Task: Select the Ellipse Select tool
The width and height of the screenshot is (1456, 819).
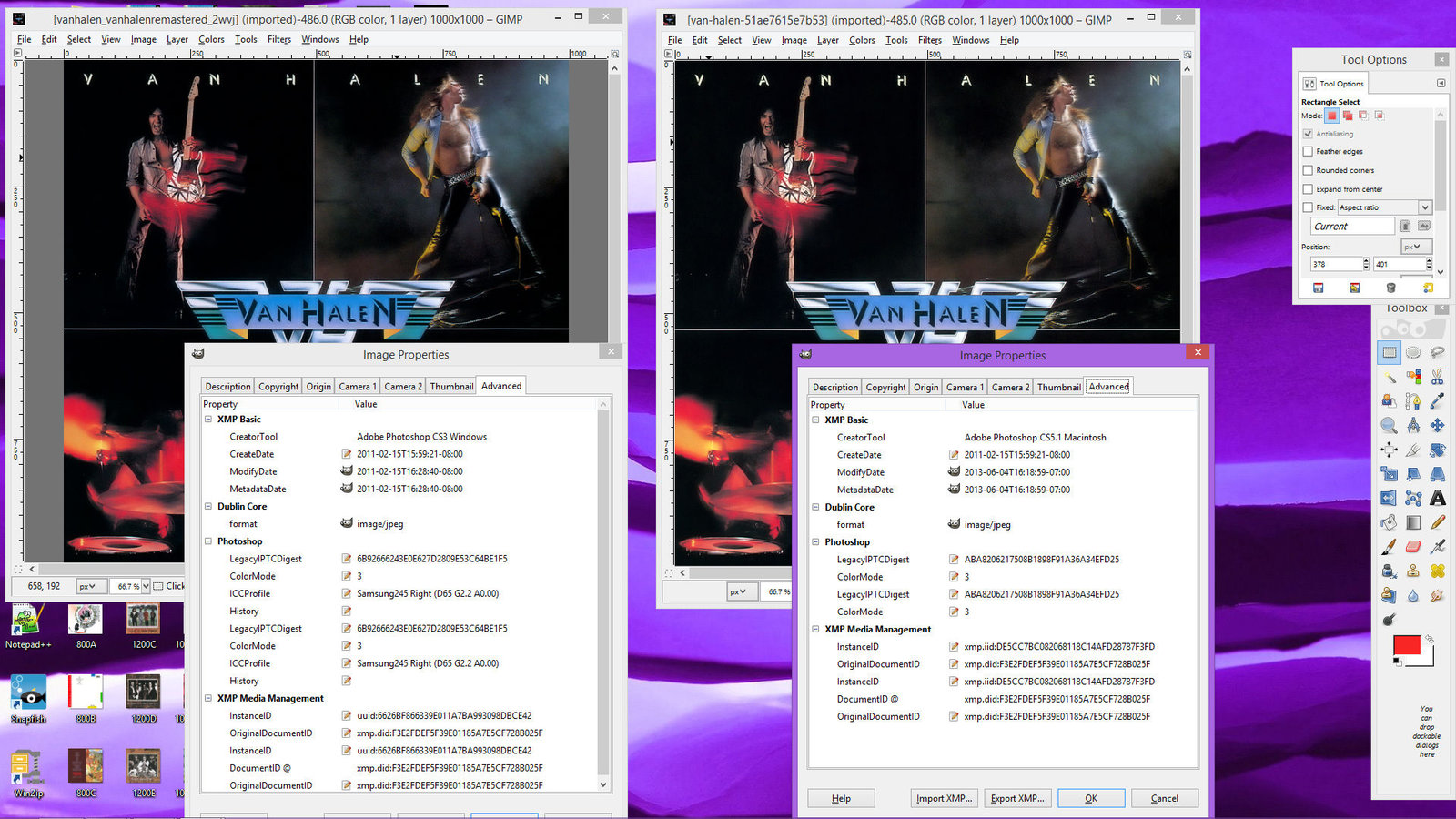Action: pos(1413,353)
